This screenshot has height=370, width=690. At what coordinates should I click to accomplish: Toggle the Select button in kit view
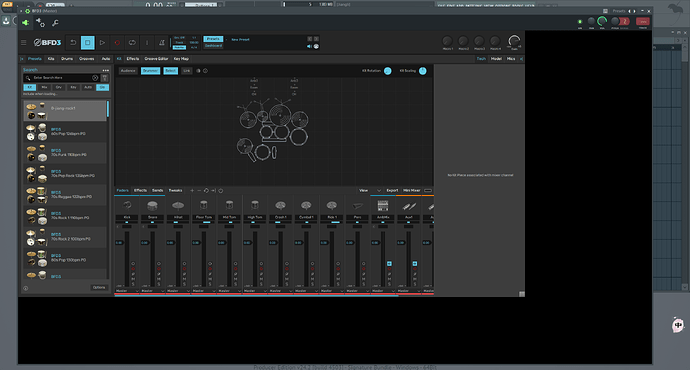coord(171,71)
